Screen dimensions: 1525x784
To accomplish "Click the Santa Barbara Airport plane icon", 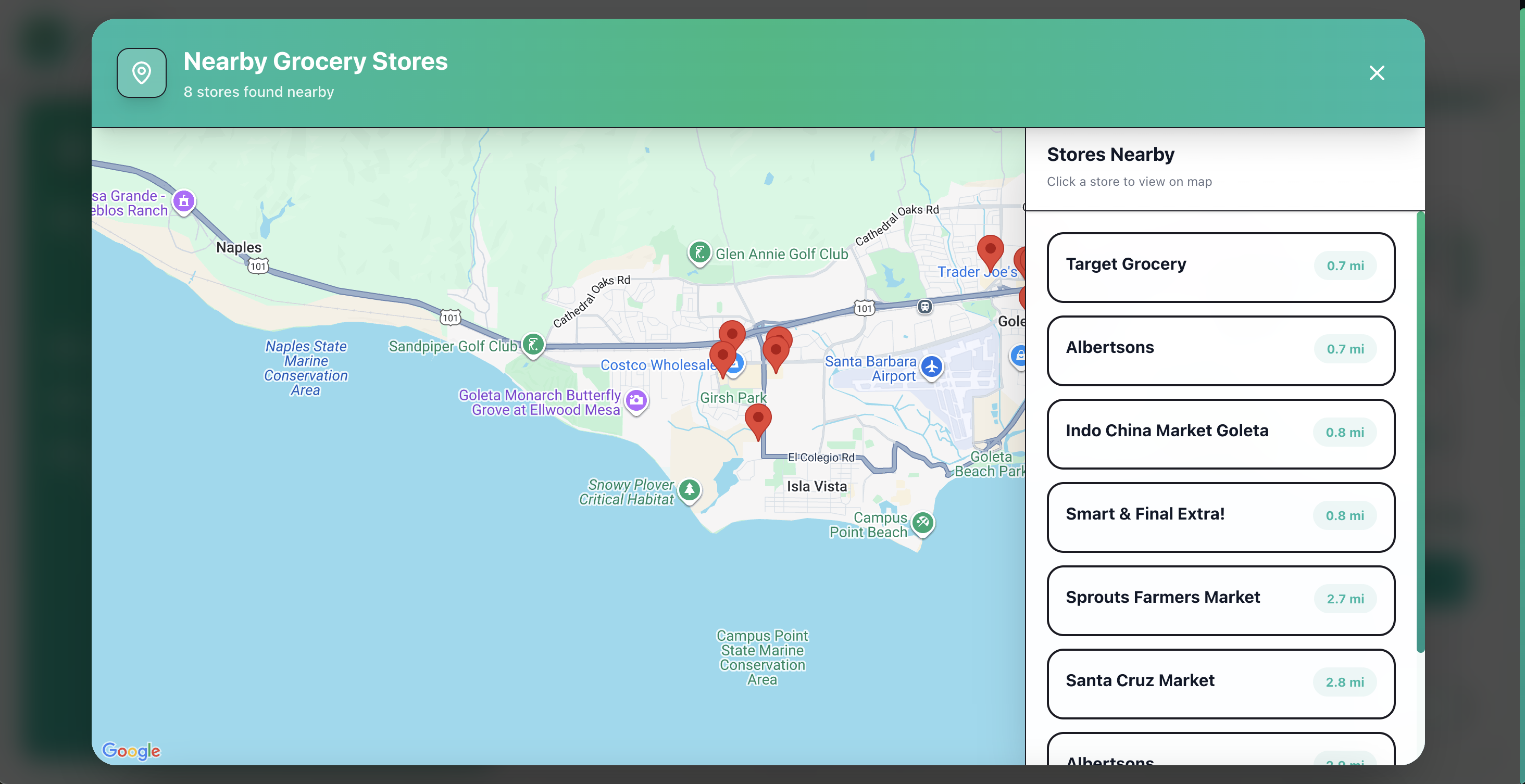I will (932, 366).
